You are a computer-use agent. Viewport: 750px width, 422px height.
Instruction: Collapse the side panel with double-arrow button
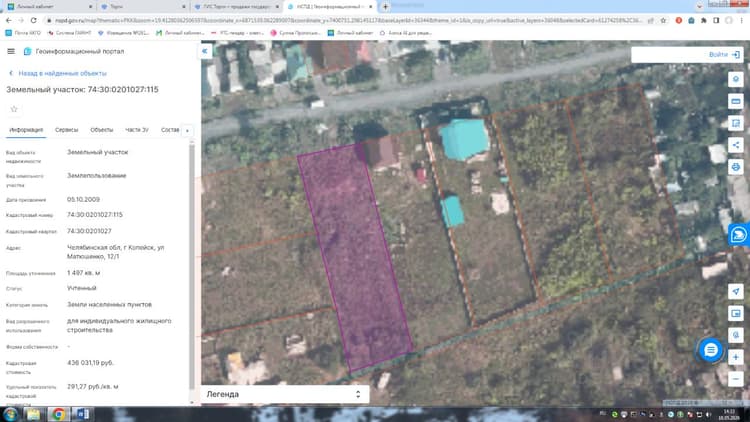(205, 51)
